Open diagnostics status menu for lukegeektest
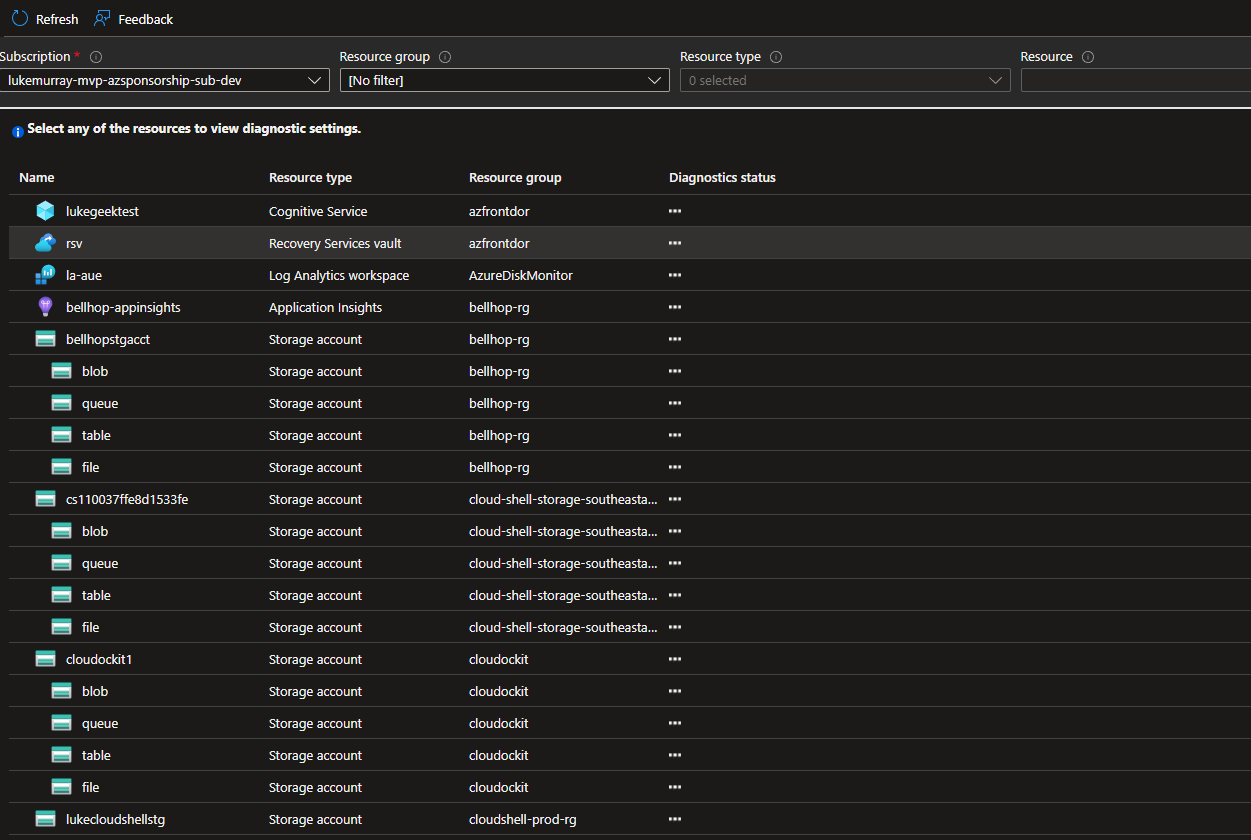The width and height of the screenshot is (1251, 840). (x=675, y=211)
